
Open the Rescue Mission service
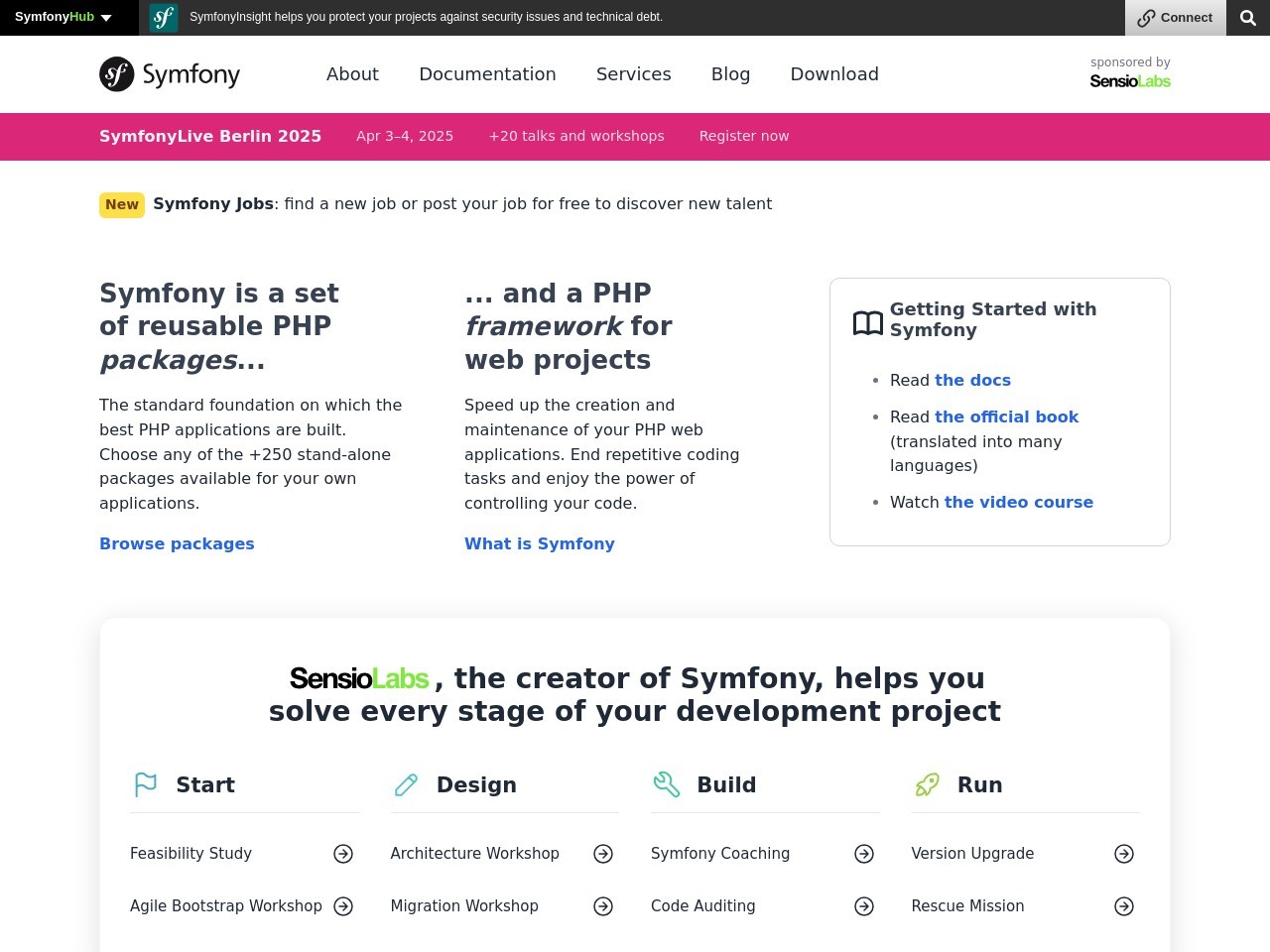click(968, 906)
